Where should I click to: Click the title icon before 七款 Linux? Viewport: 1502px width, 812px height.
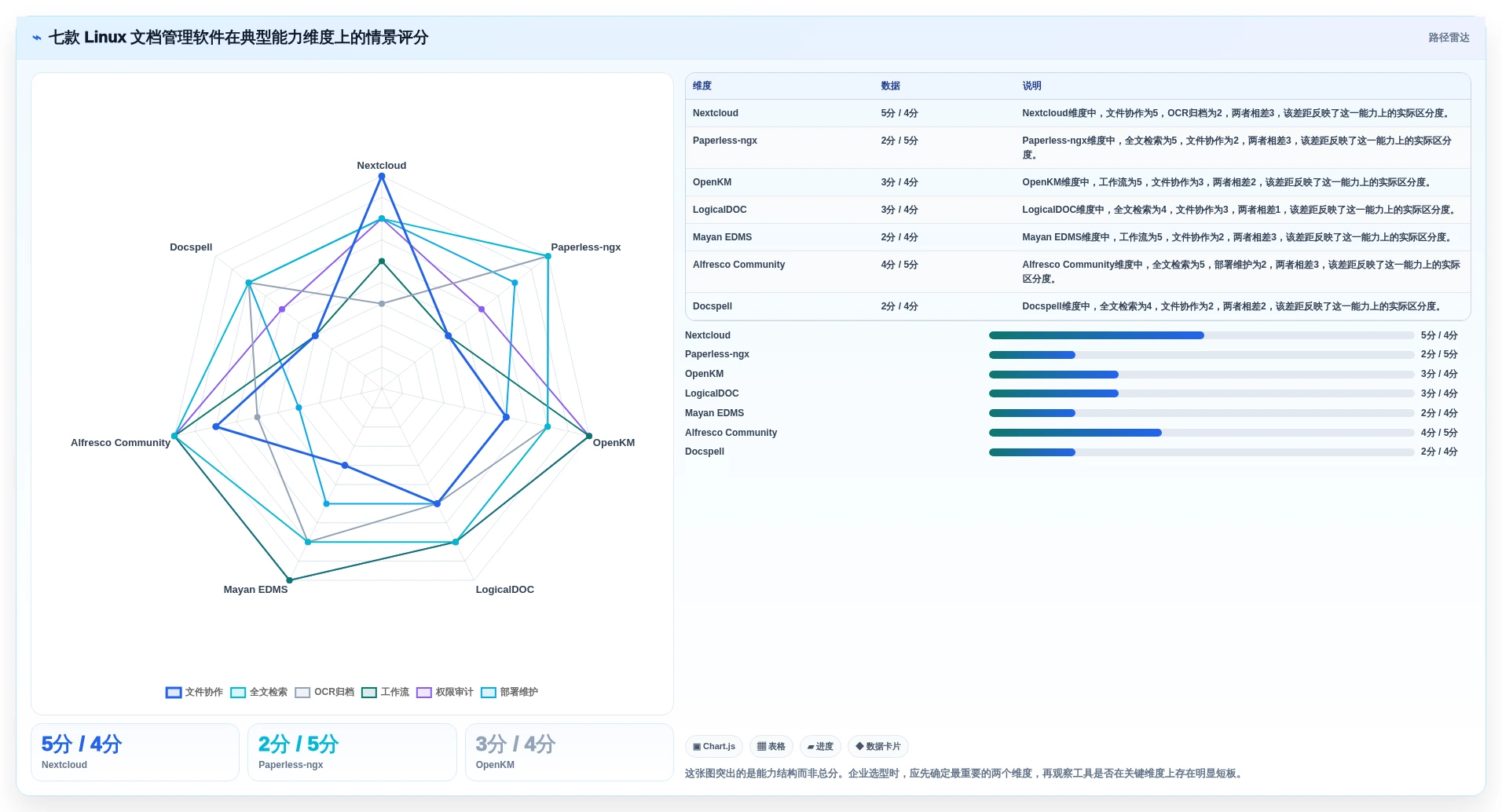(x=36, y=38)
